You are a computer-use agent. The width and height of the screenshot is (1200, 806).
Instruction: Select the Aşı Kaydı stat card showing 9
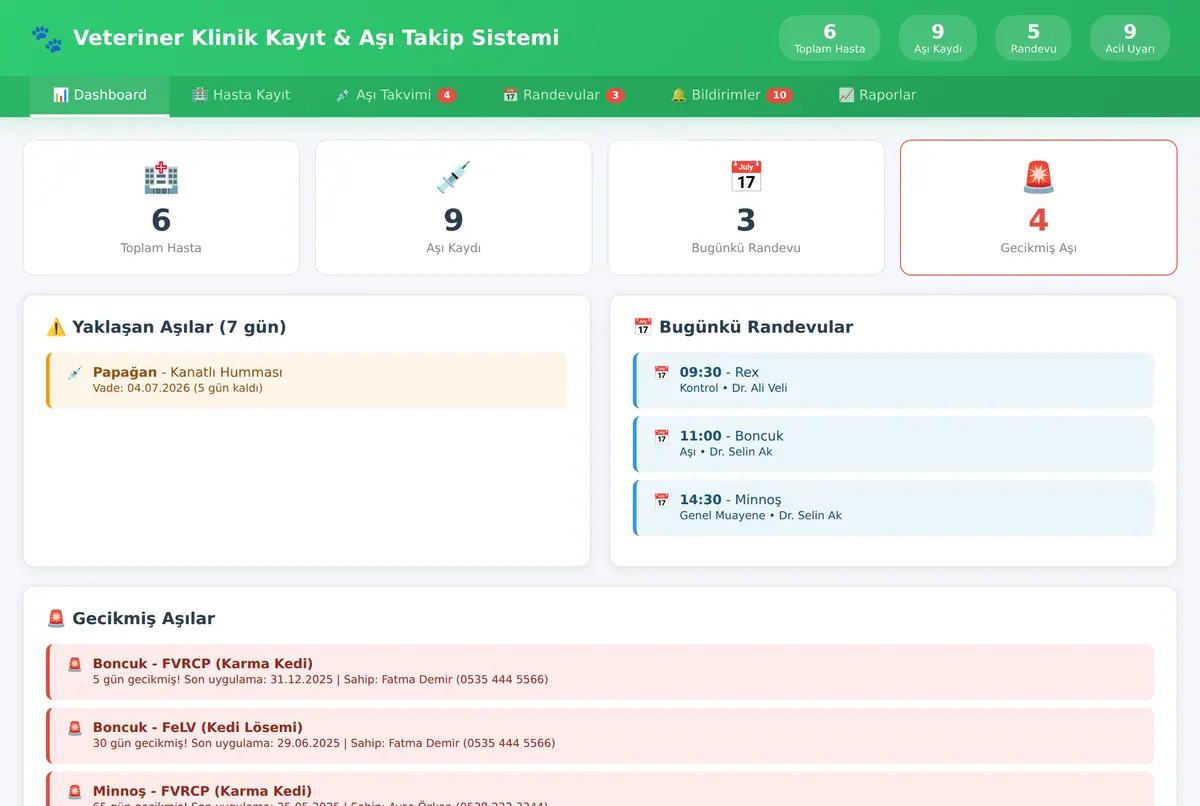453,207
